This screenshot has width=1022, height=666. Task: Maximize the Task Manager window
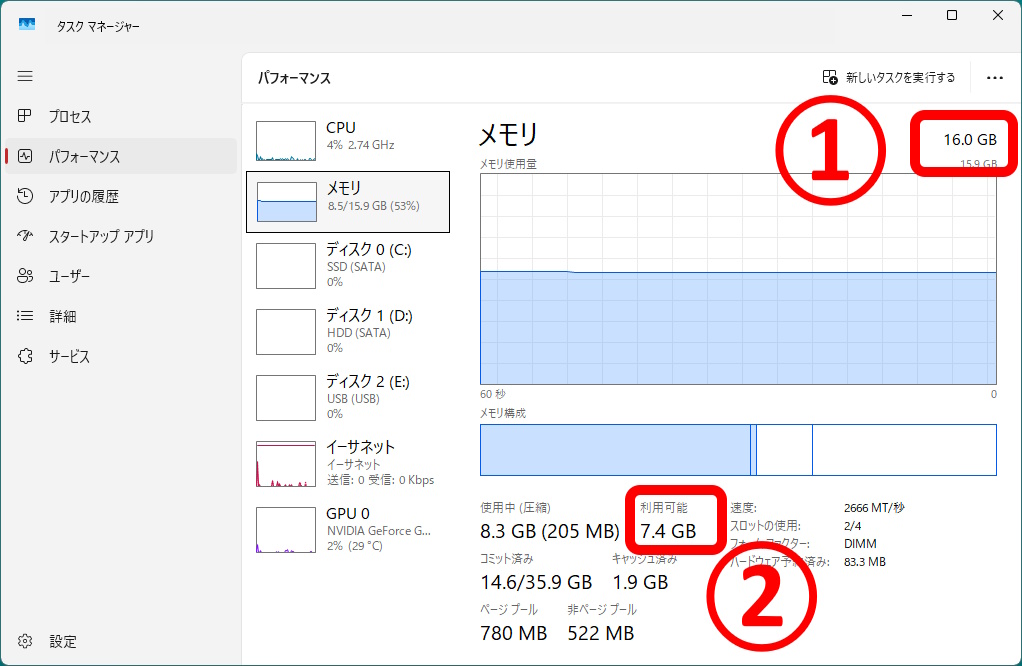pyautogui.click(x=952, y=15)
